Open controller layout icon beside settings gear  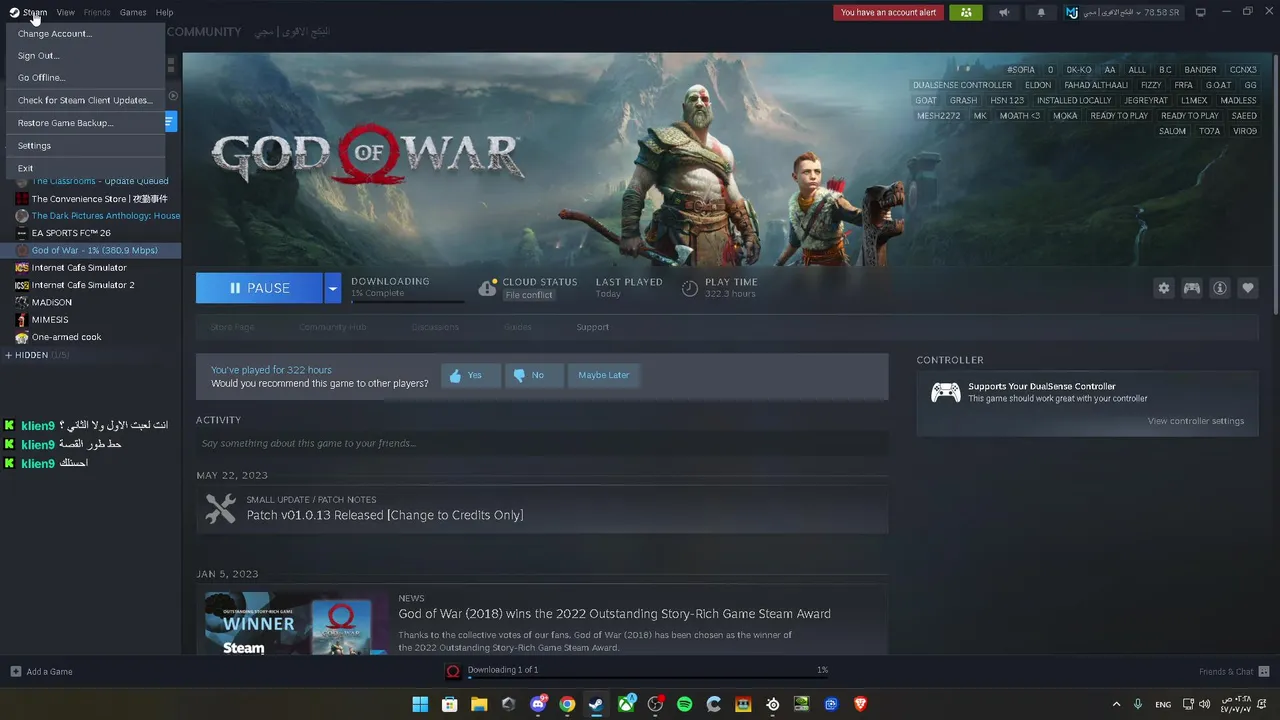point(1192,288)
